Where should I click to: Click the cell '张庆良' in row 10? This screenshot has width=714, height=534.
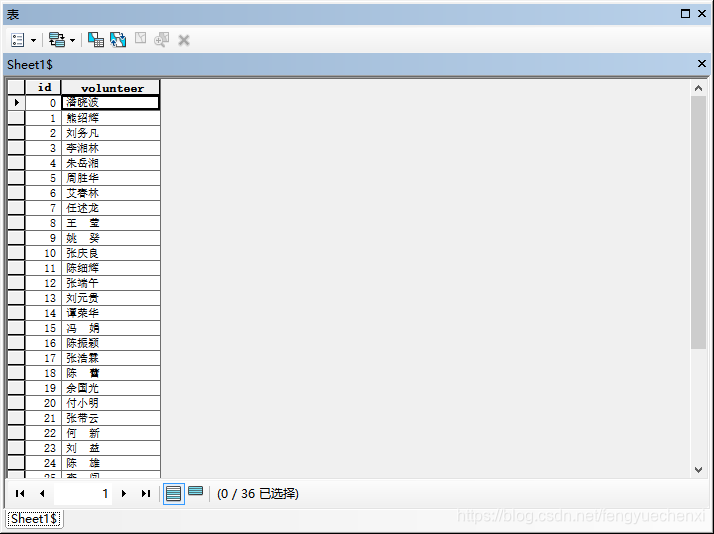coord(111,253)
